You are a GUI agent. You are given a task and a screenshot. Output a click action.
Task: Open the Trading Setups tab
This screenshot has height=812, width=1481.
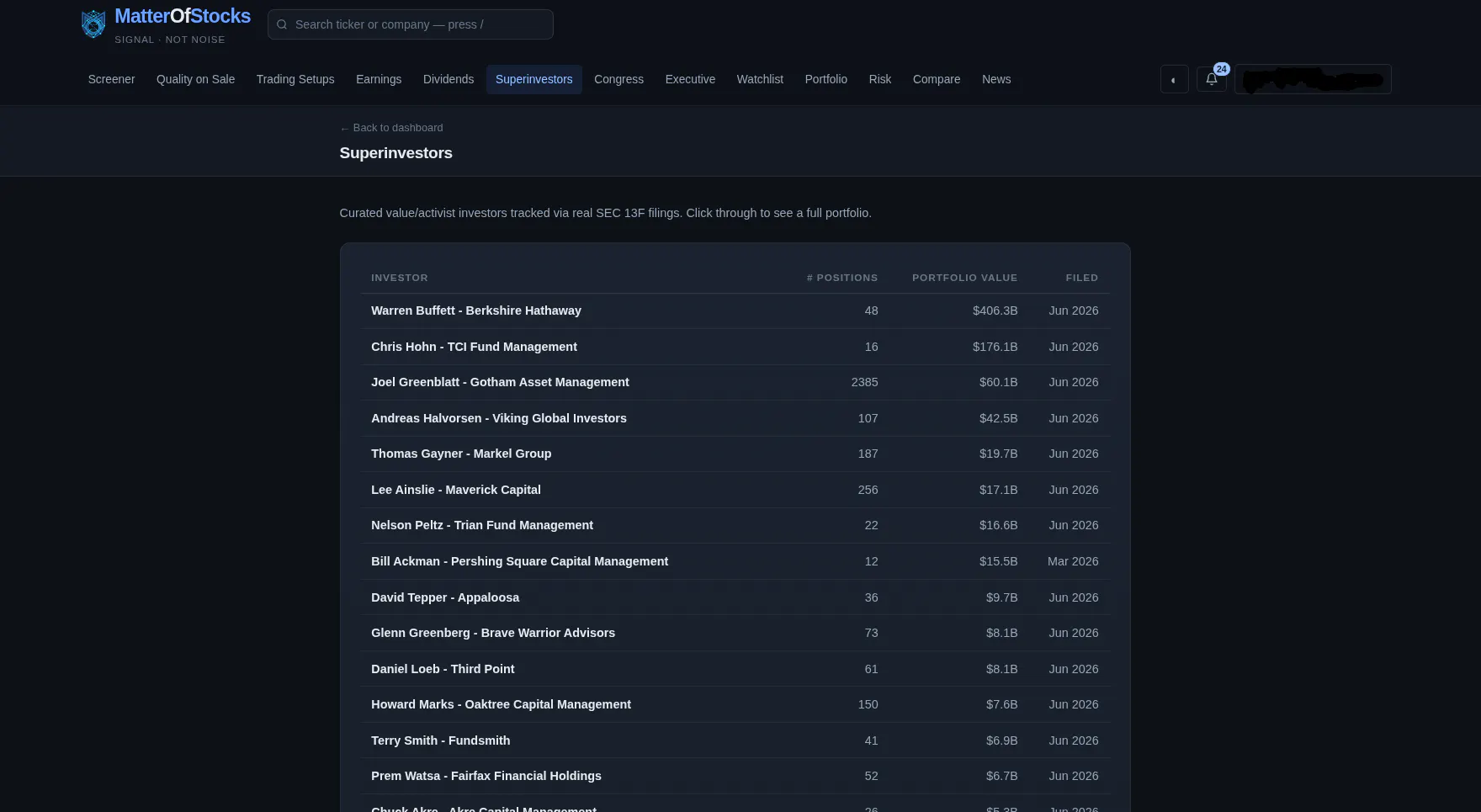pyautogui.click(x=295, y=79)
